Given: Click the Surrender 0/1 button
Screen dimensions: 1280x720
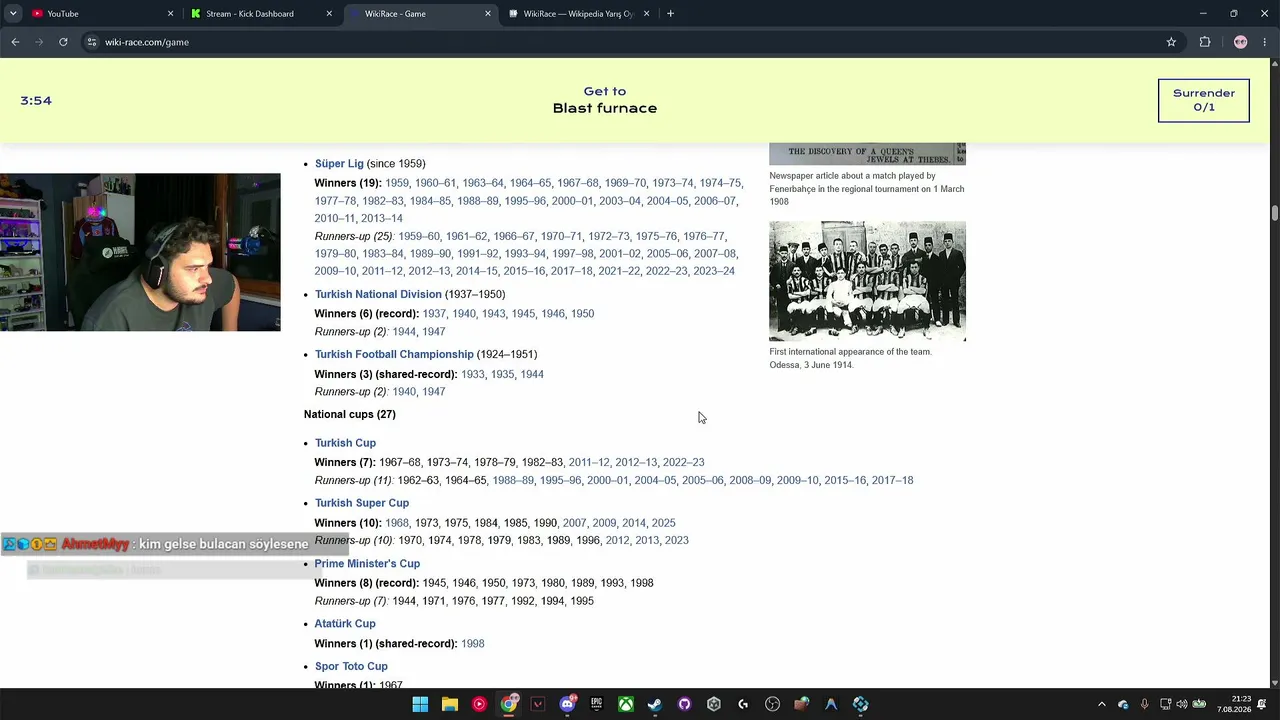Looking at the screenshot, I should (x=1204, y=100).
